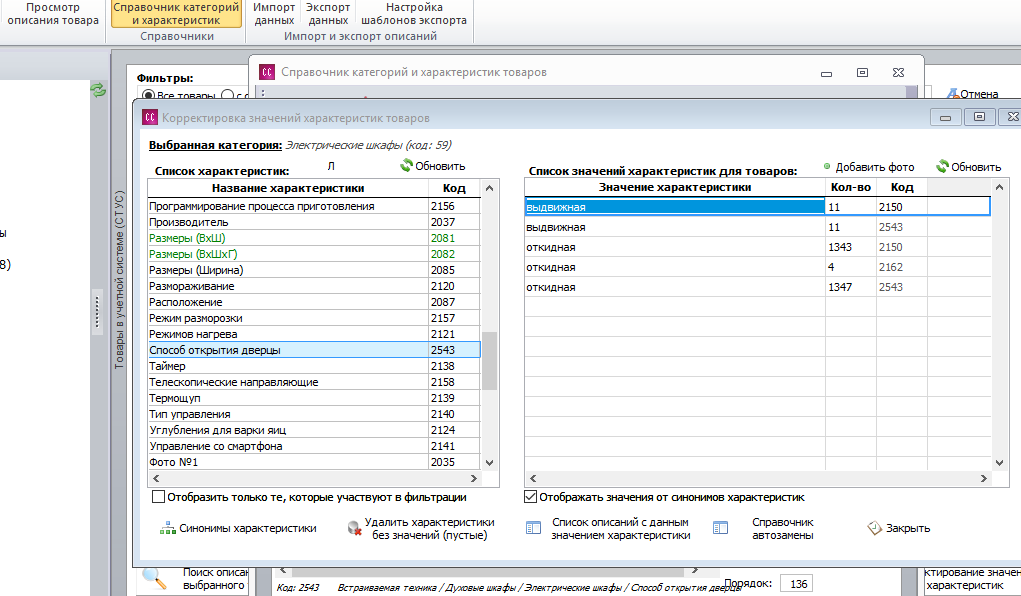1021x596 pixels.
Task: Click left arrow of characteristics horizontal scrollbar
Action: click(156, 478)
